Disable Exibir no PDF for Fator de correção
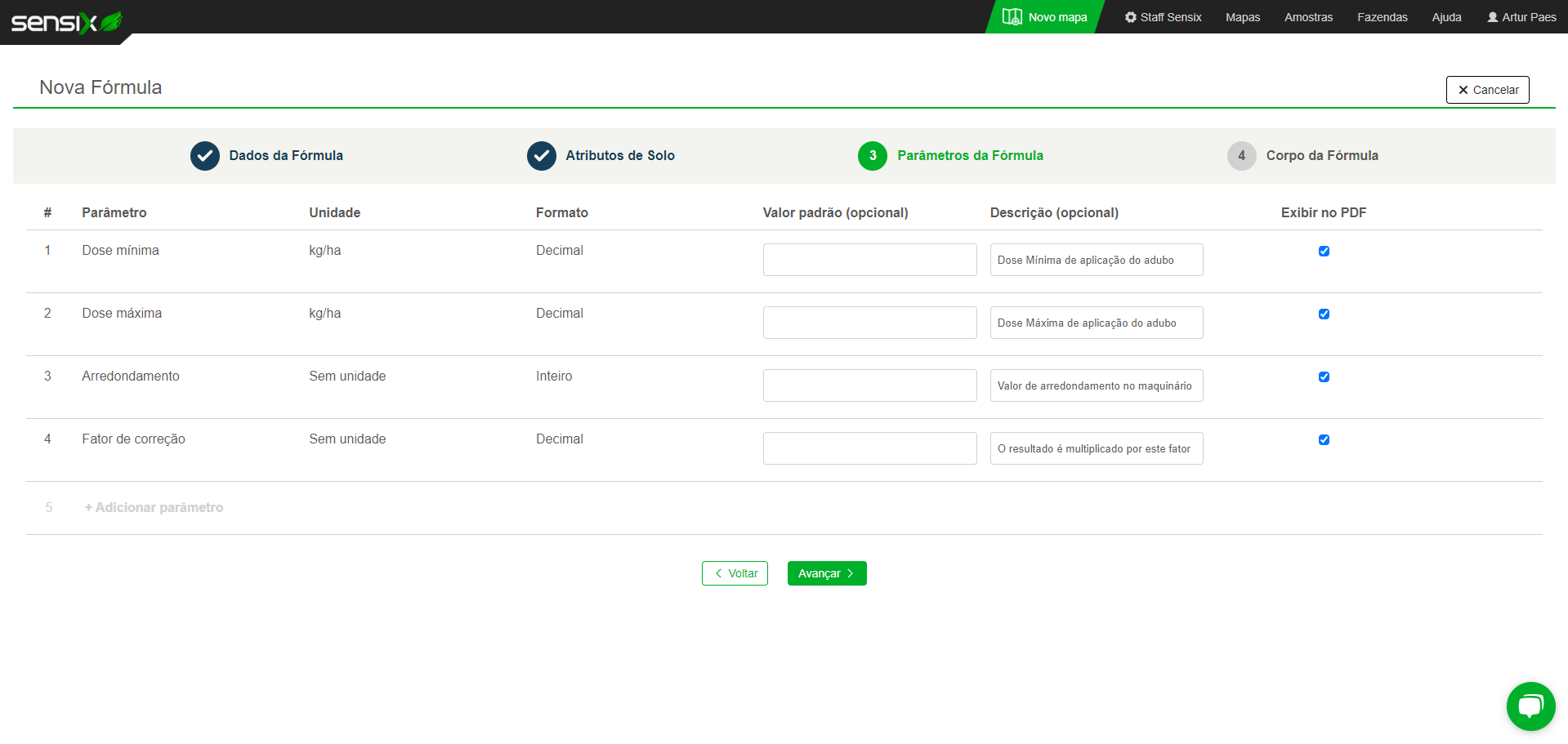This screenshot has width=1568, height=744. pyautogui.click(x=1324, y=440)
